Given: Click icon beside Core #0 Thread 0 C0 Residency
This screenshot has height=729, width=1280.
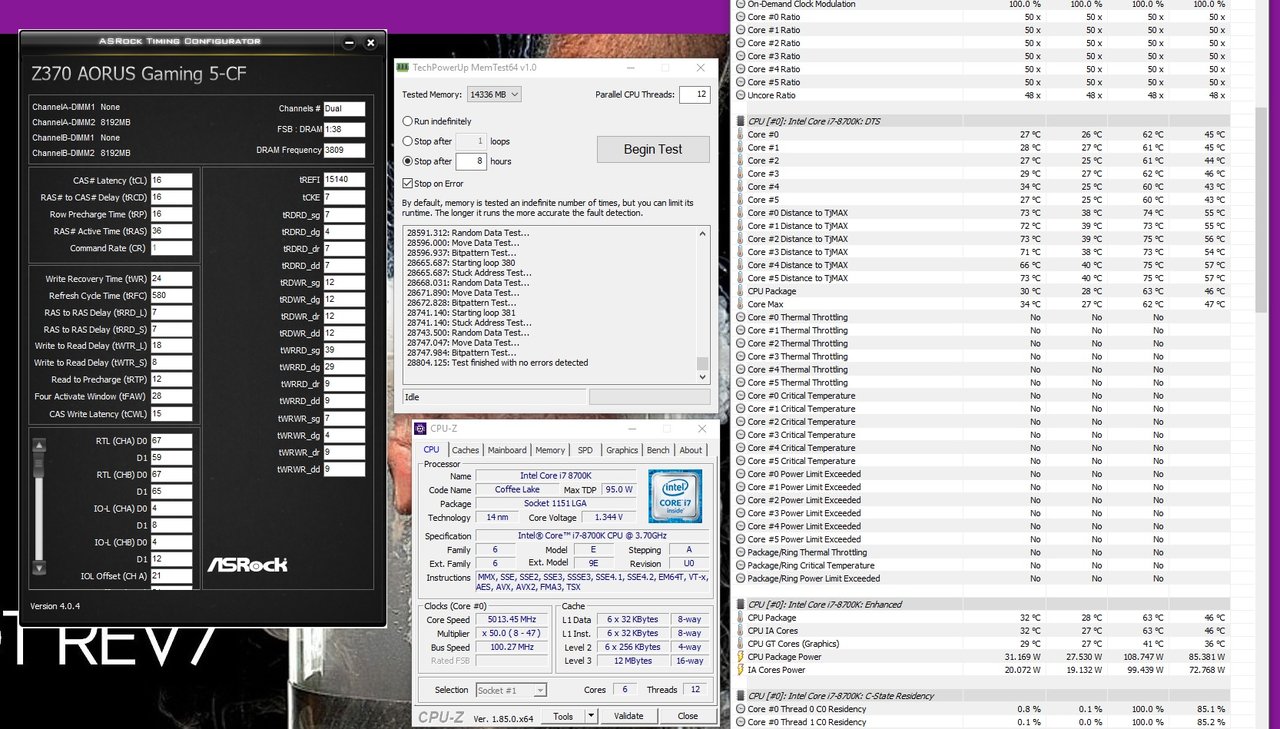Looking at the screenshot, I should (740, 709).
